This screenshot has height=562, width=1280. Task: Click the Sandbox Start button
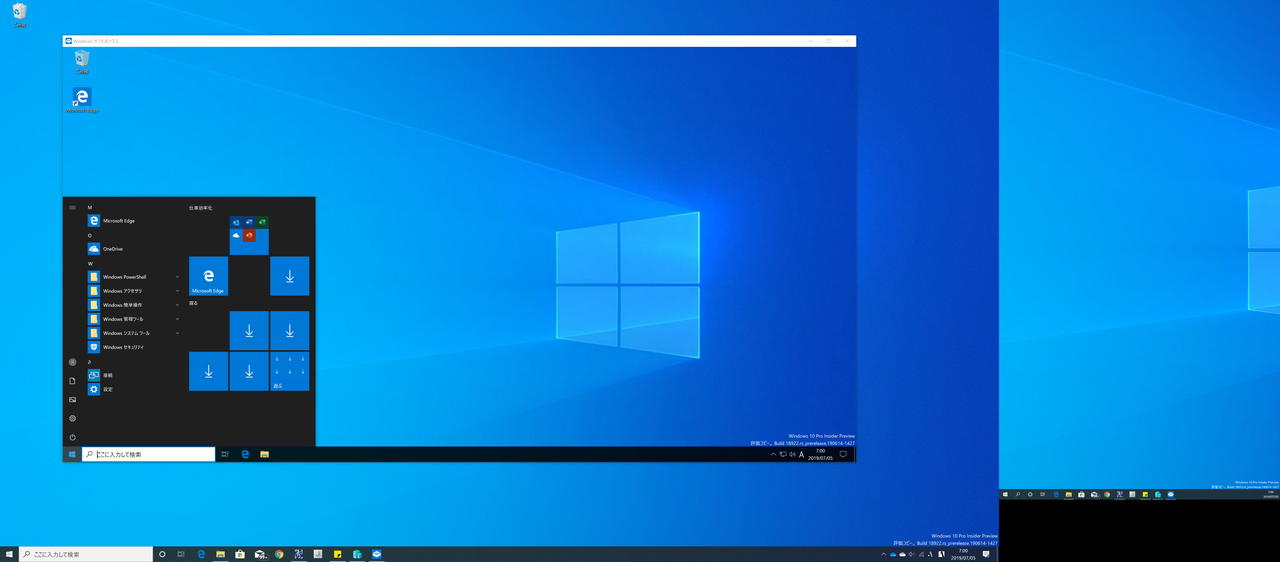pyautogui.click(x=72, y=454)
